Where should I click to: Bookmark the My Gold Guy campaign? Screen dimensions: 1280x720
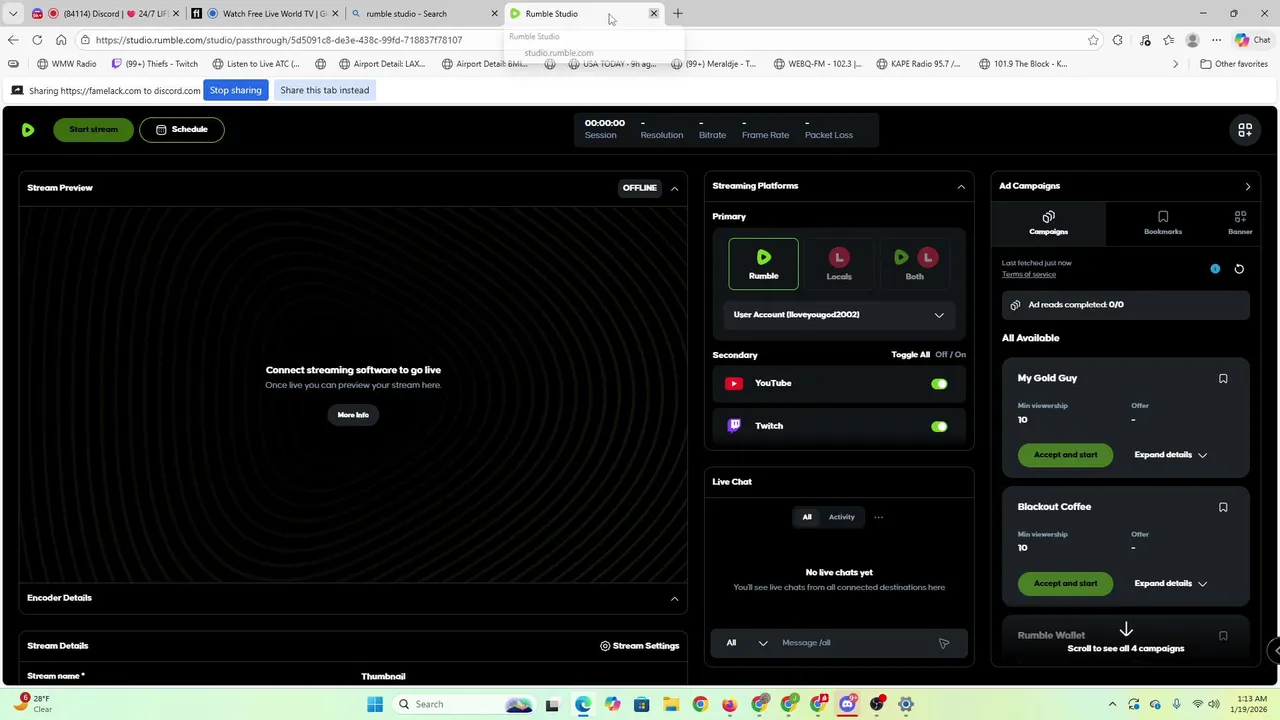coord(1223,379)
